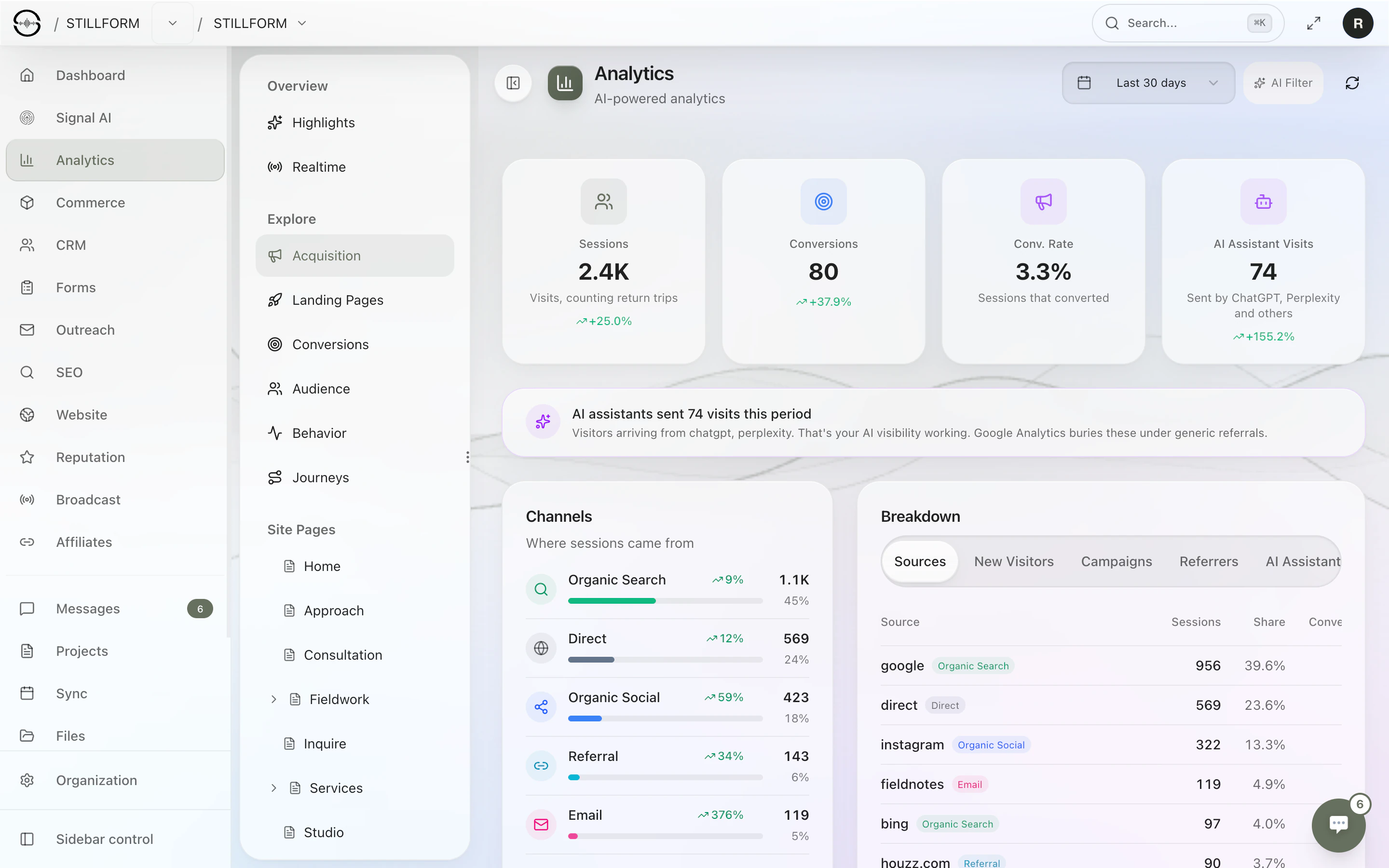Click the Organic Social progress bar
Image resolution: width=1389 pixels, height=868 pixels.
pos(665,719)
